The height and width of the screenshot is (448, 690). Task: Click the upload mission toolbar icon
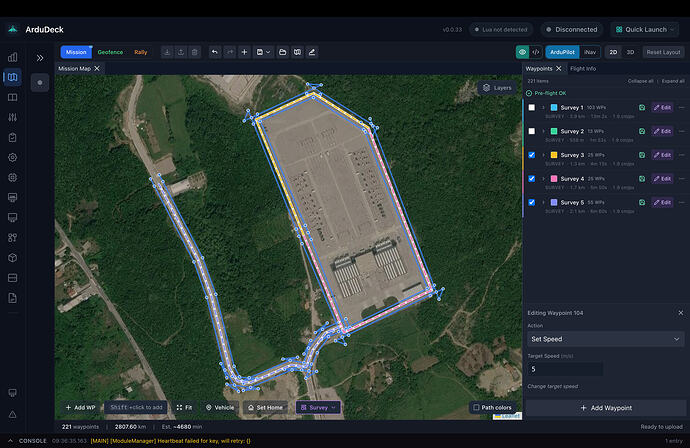pyautogui.click(x=180, y=52)
